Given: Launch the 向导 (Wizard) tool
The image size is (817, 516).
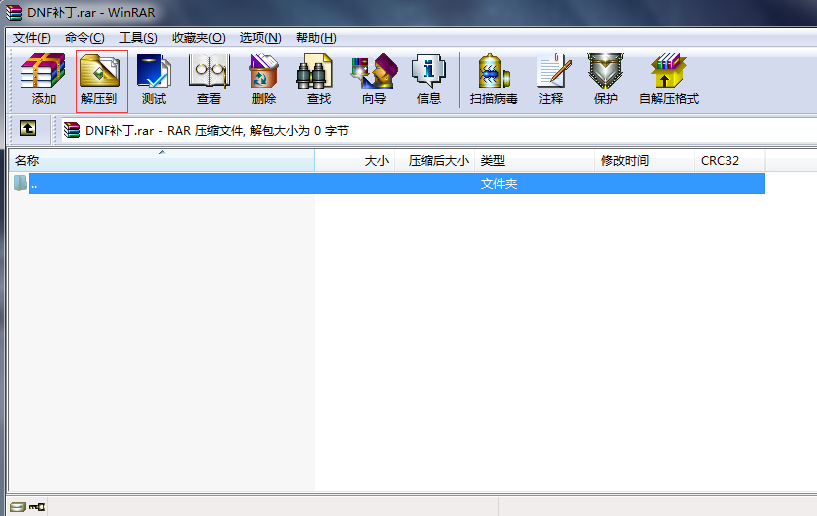Looking at the screenshot, I should point(374,80).
